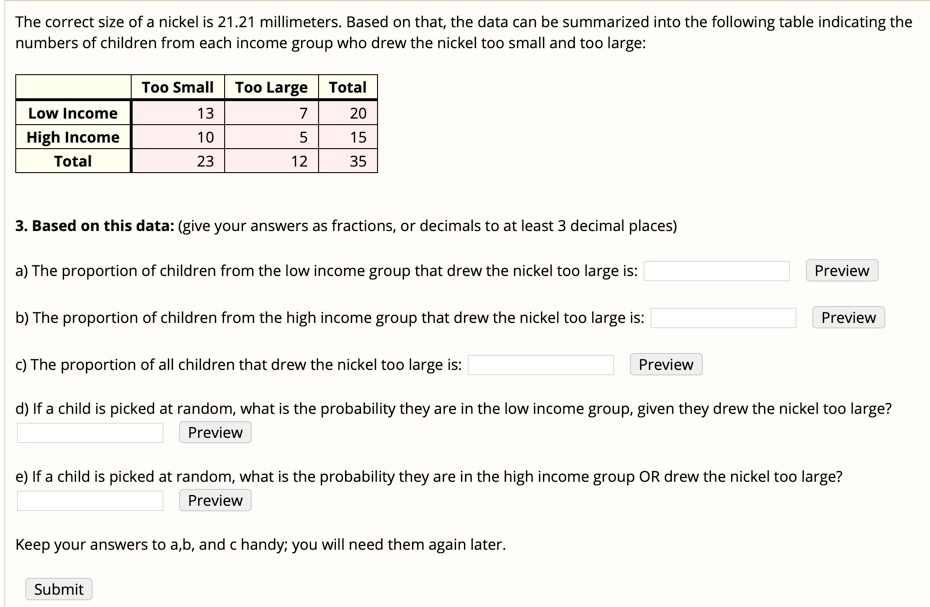Viewport: 930px width, 607px height.
Task: Click the Low Income row label
Action: click(71, 113)
